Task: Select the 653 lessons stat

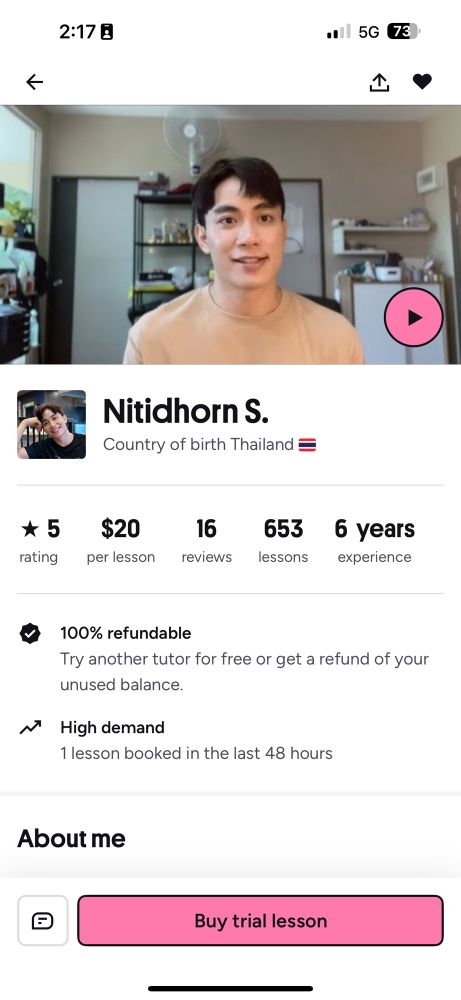Action: (283, 541)
